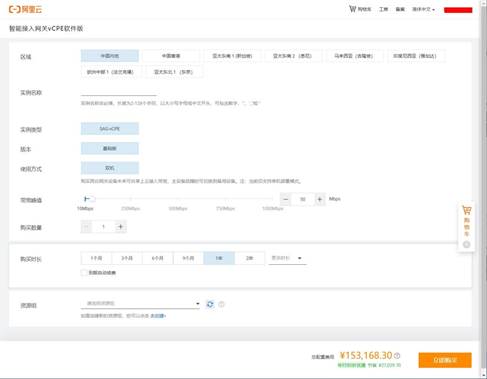Image resolution: width=487 pixels, height=379 pixels.
Task: Choose 6个月 purchase duration
Action: (158, 258)
